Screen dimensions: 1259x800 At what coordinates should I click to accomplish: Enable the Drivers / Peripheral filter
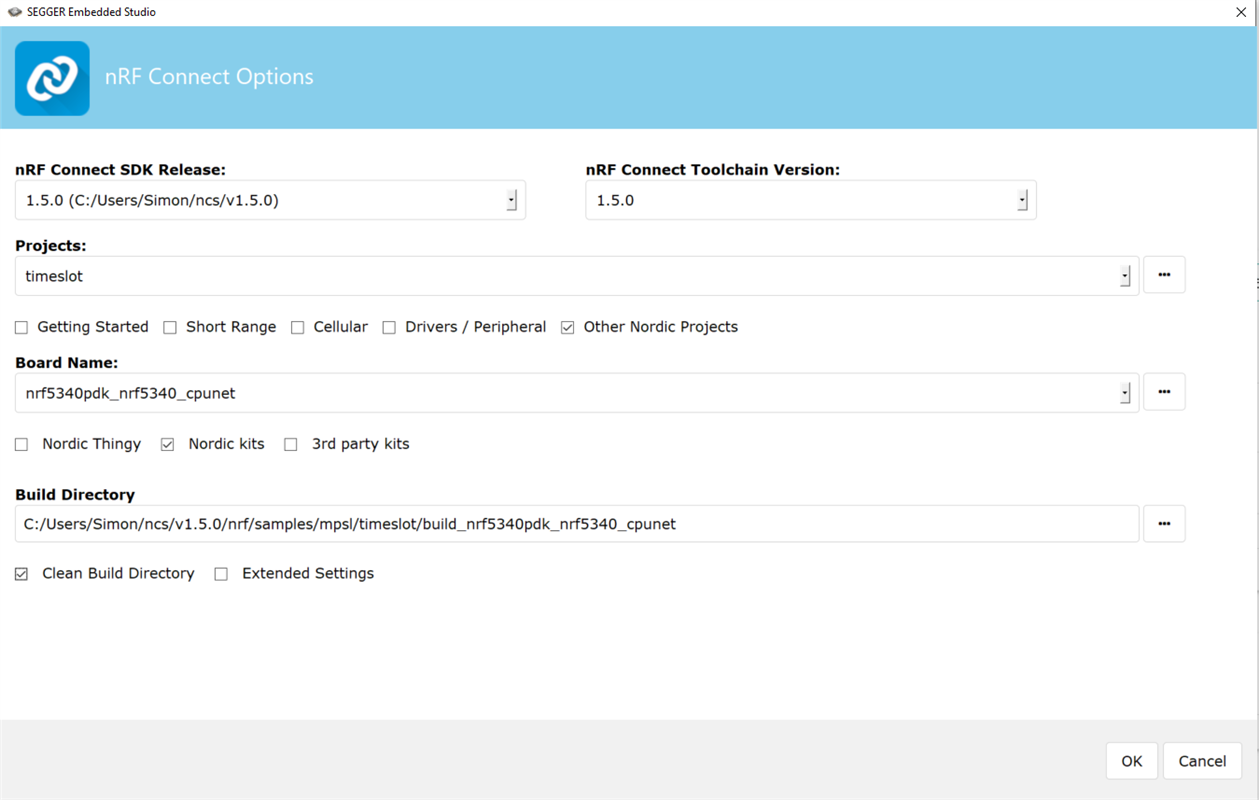(x=388, y=326)
